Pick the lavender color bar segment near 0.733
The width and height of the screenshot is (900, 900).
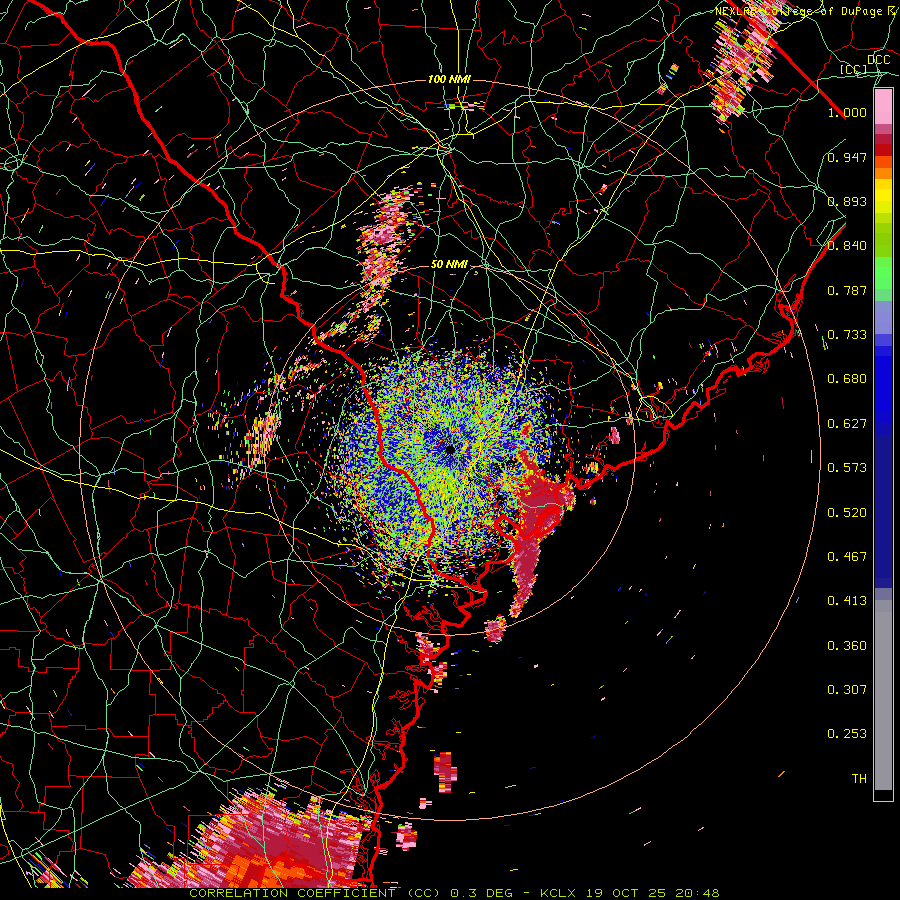pos(883,317)
